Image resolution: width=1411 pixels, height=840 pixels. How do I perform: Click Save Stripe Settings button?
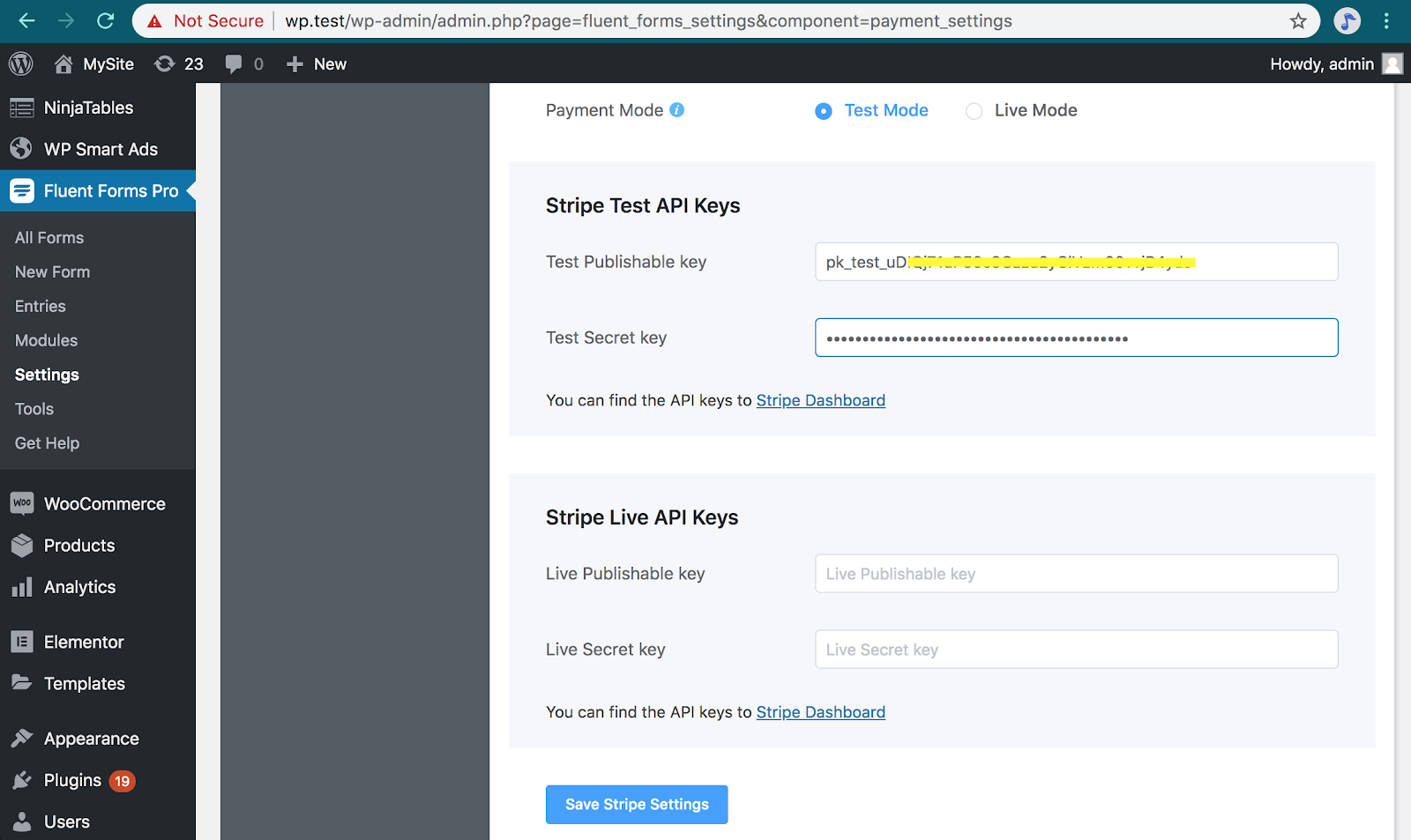637,805
